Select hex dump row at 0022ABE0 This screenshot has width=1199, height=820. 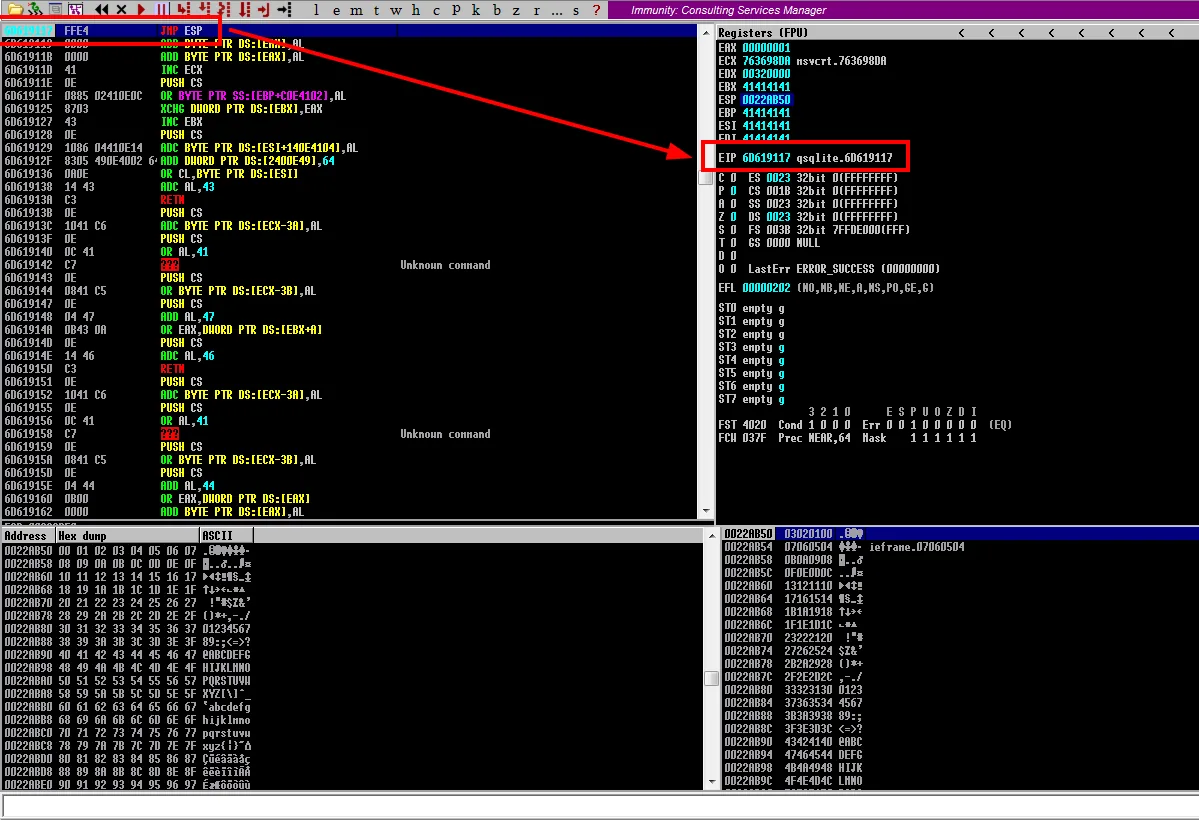coord(352,784)
